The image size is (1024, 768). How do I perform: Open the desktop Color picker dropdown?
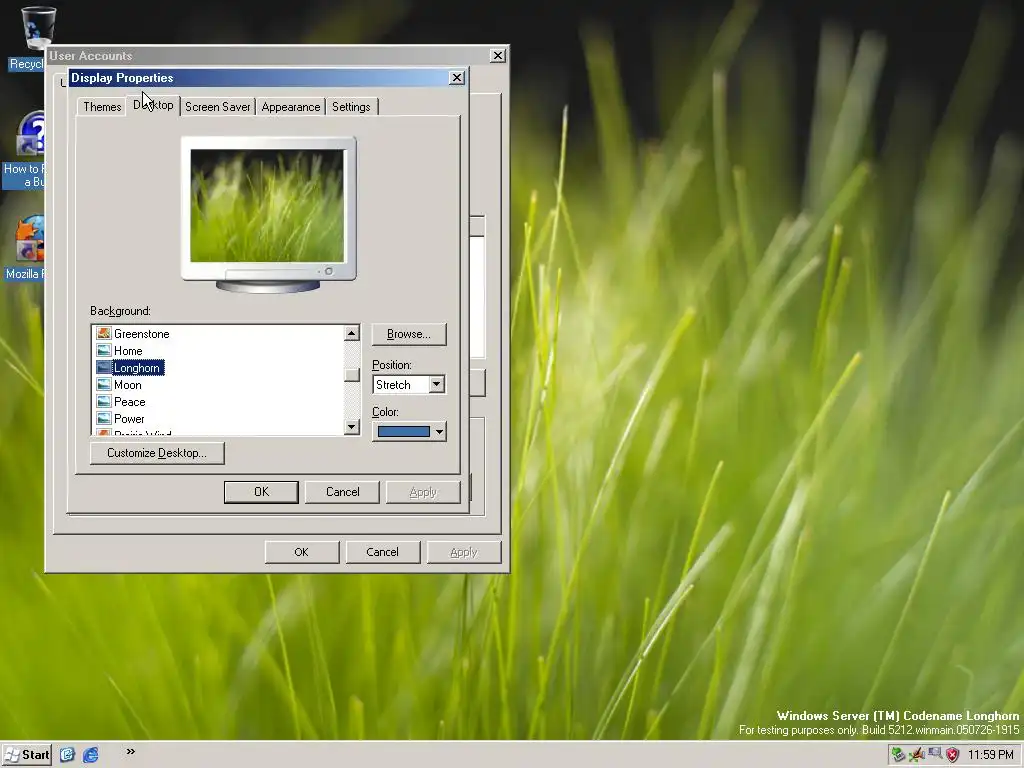pos(409,431)
